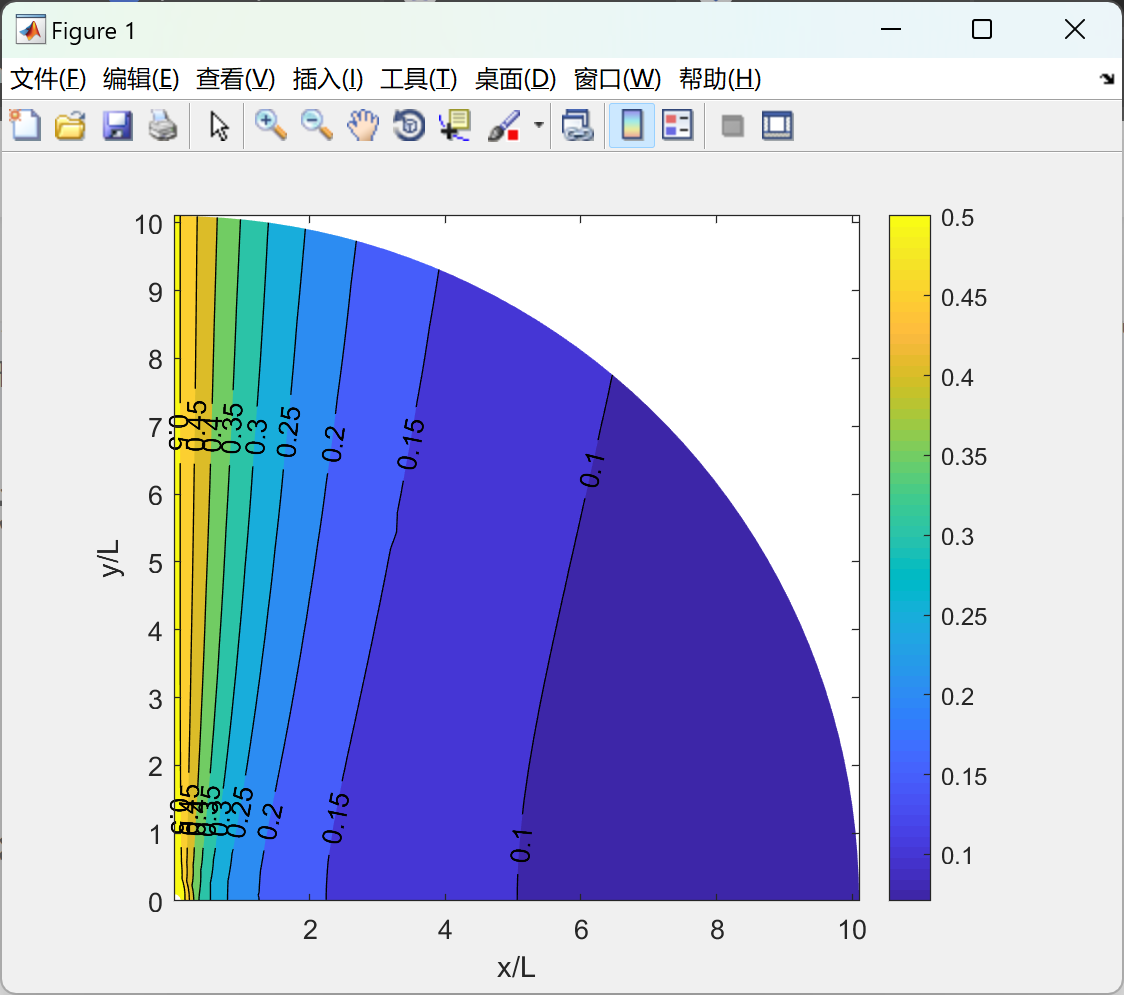Close the Figure 1 window
Screen dimensions: 1124x995
click(x=1075, y=29)
